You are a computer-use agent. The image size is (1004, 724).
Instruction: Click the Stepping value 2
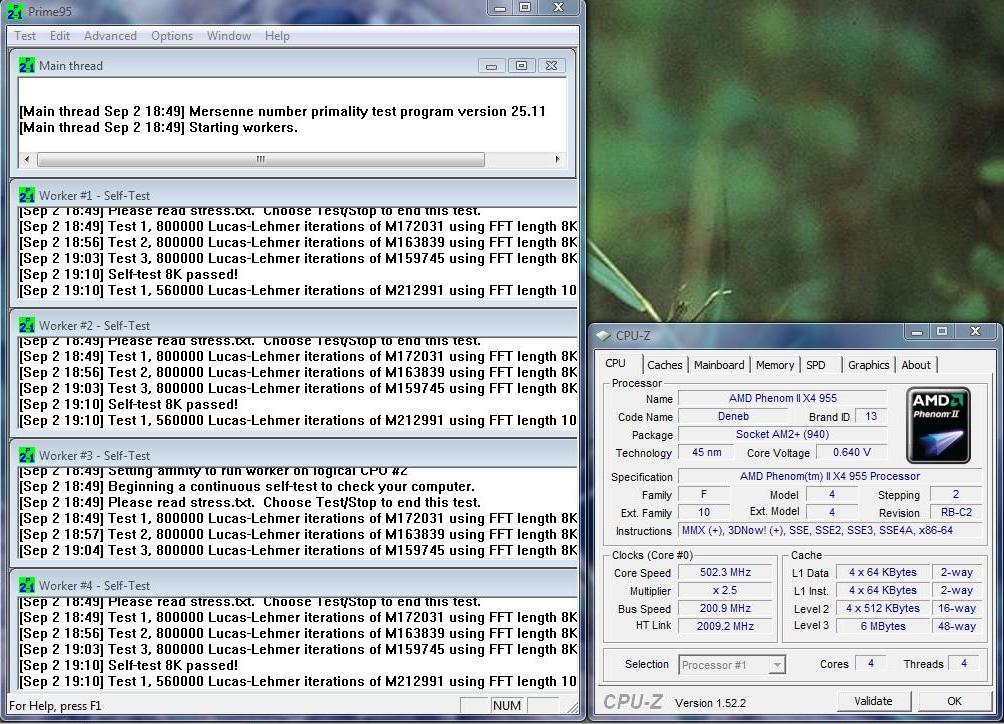click(956, 495)
